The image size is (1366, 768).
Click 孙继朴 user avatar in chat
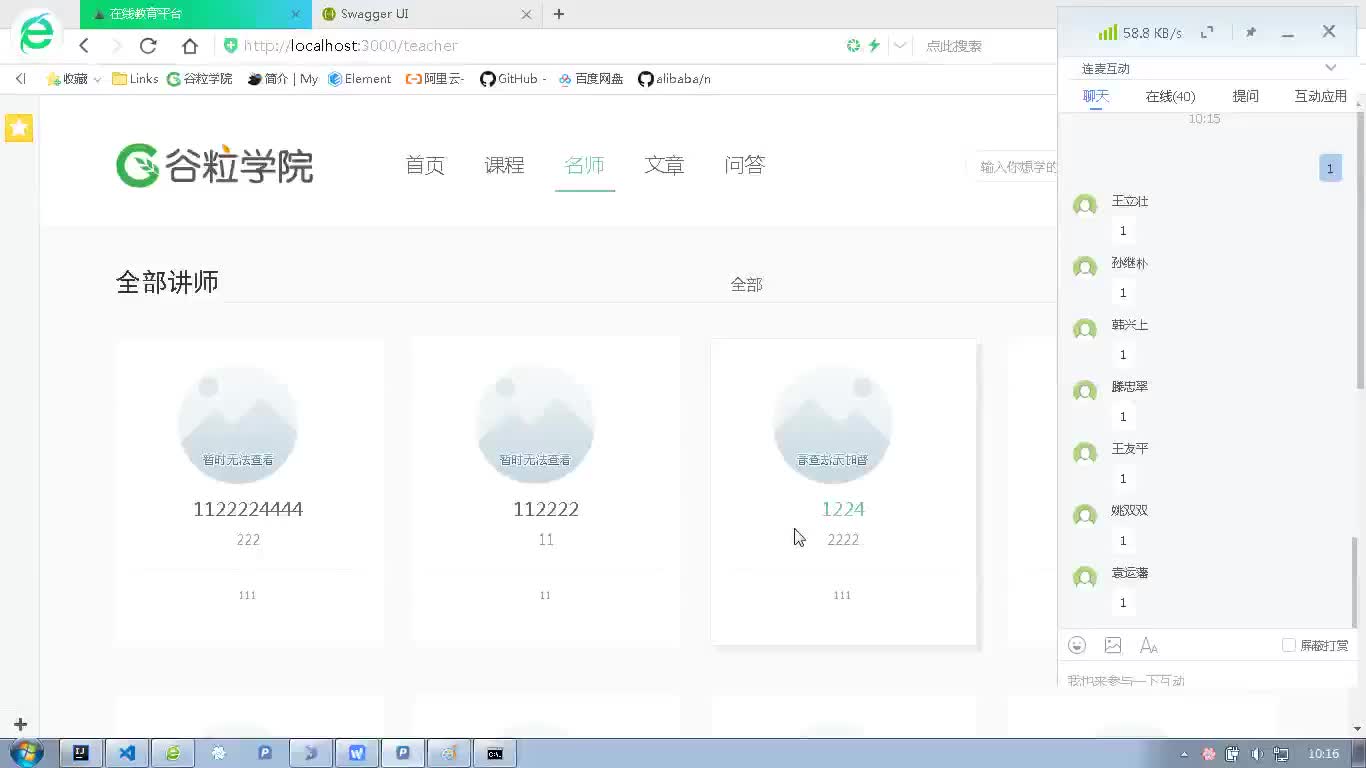pos(1085,268)
